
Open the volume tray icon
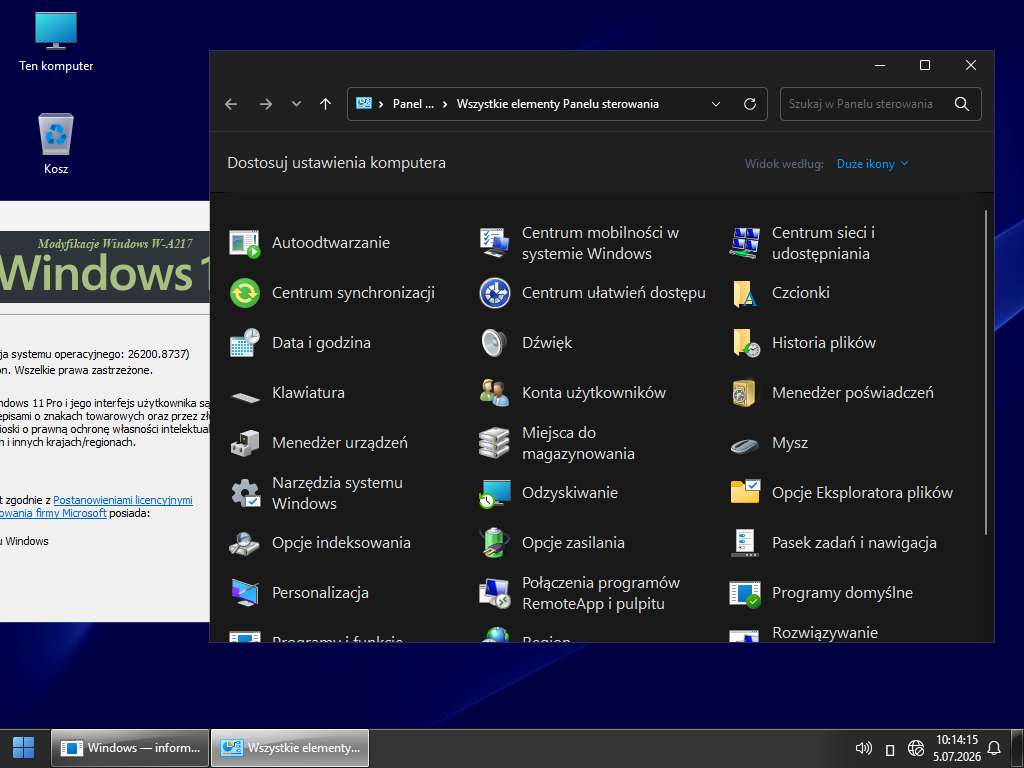tap(863, 748)
